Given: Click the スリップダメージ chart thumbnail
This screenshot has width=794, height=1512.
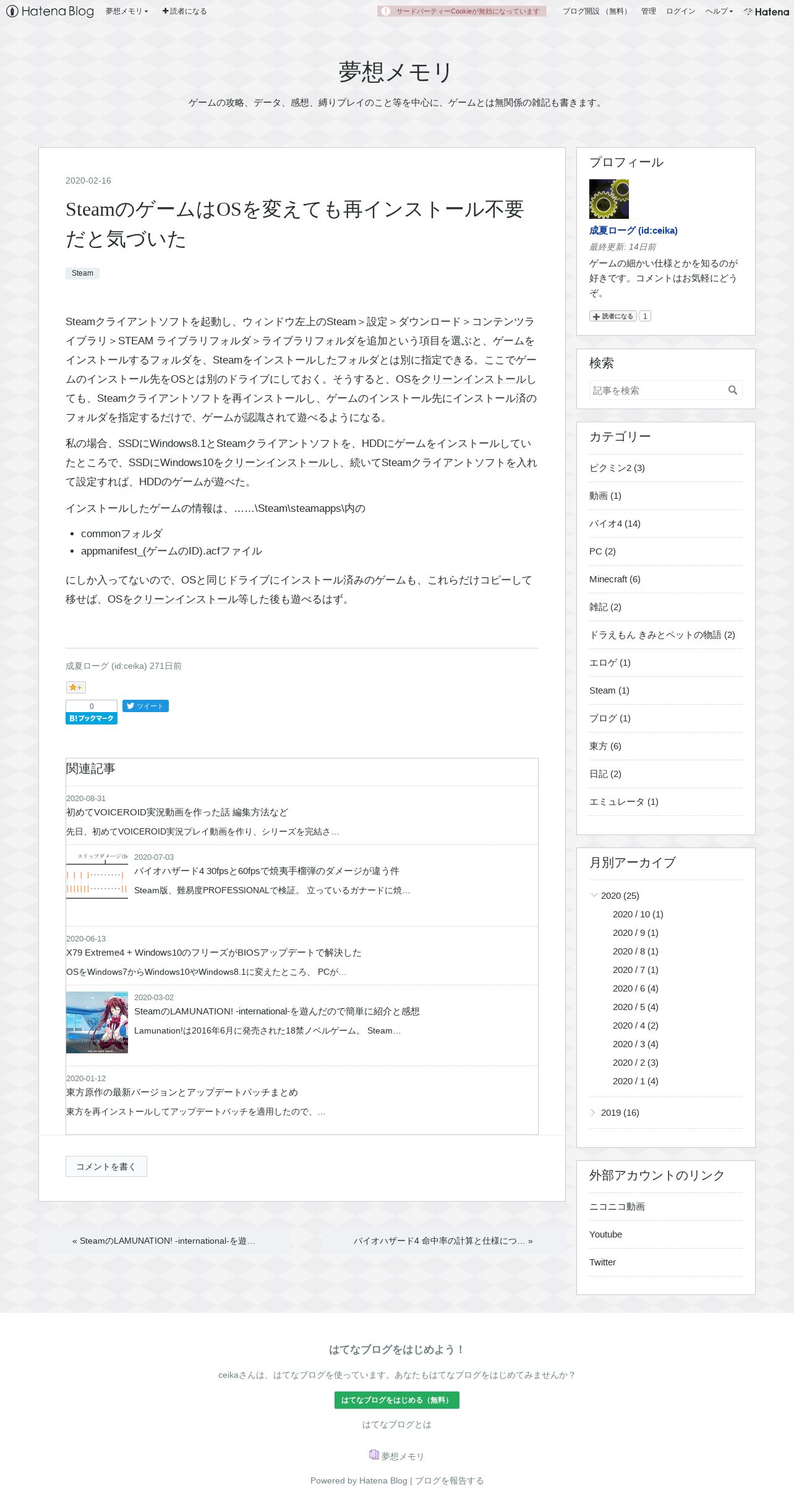Looking at the screenshot, I should pos(97,875).
